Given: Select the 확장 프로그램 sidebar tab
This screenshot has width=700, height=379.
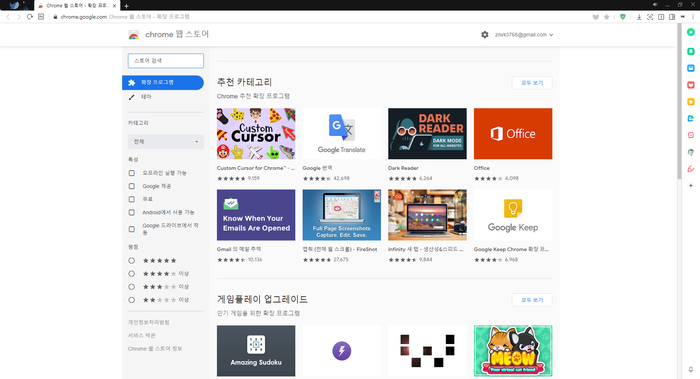Looking at the screenshot, I should point(163,83).
